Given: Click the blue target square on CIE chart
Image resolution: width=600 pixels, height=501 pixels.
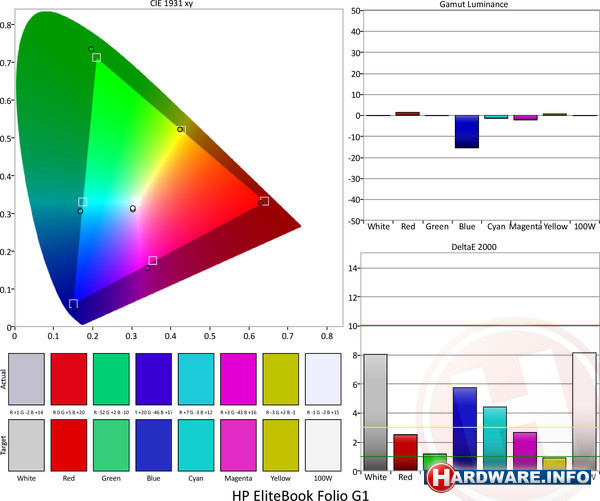Looking at the screenshot, I should [x=73, y=304].
